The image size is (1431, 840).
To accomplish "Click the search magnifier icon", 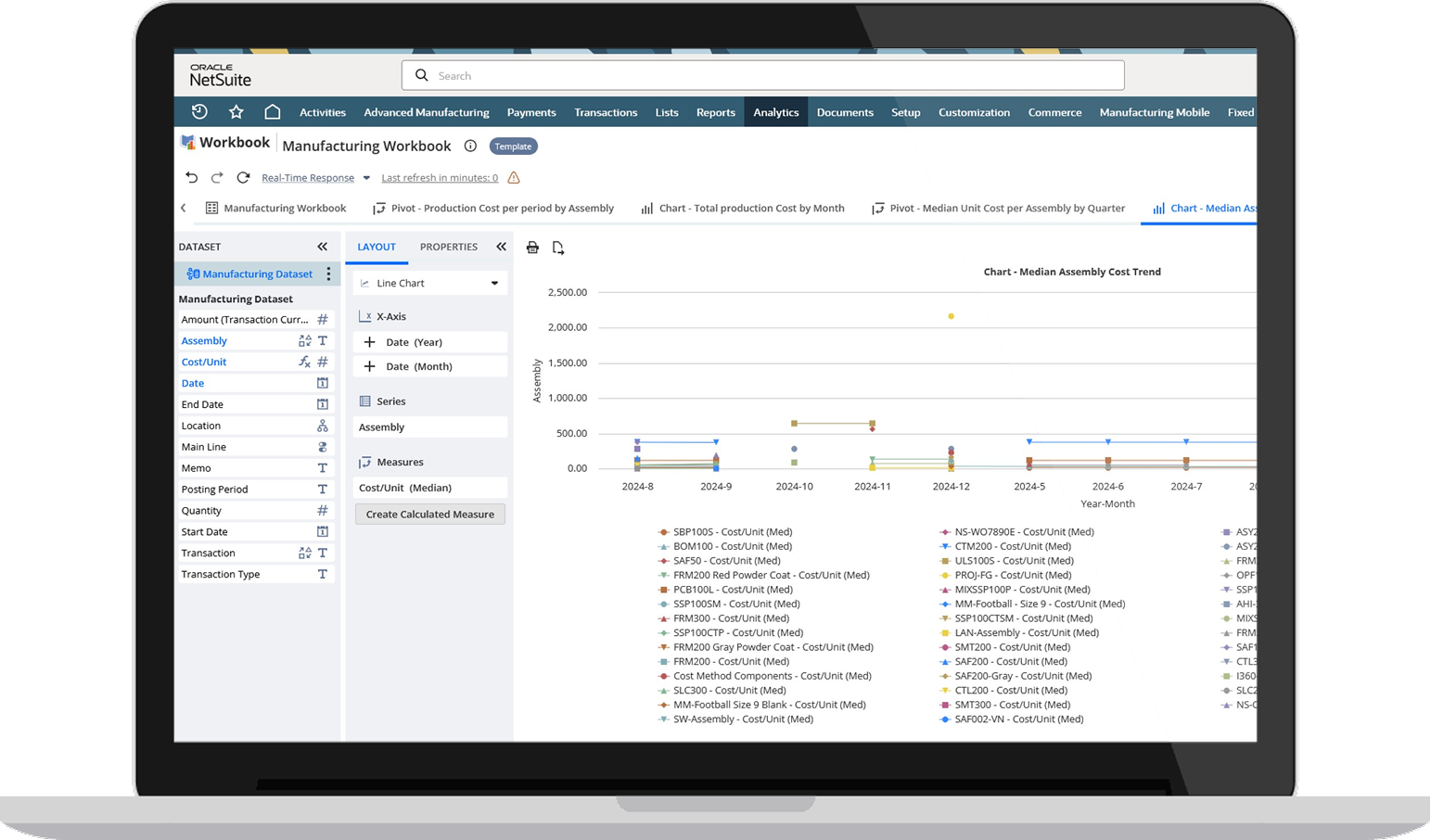I will 421,75.
